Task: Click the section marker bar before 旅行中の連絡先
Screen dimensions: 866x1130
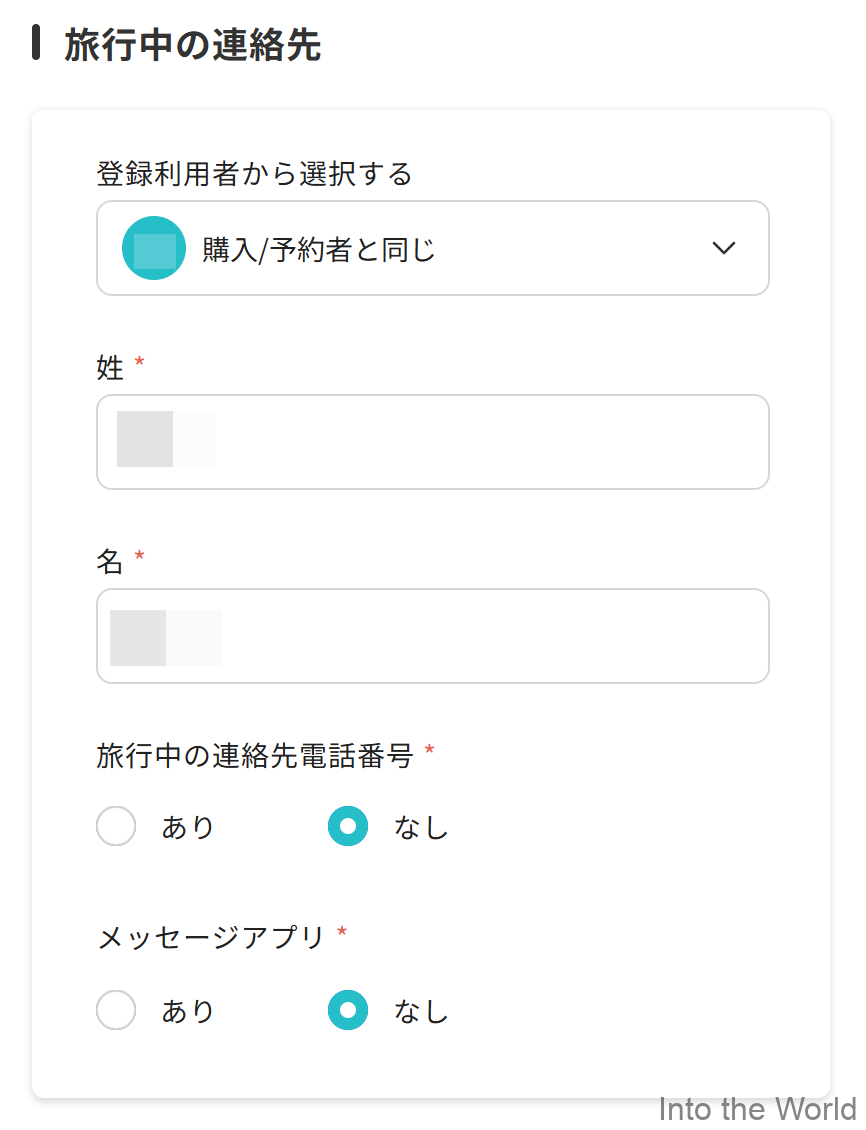Action: click(x=37, y=44)
